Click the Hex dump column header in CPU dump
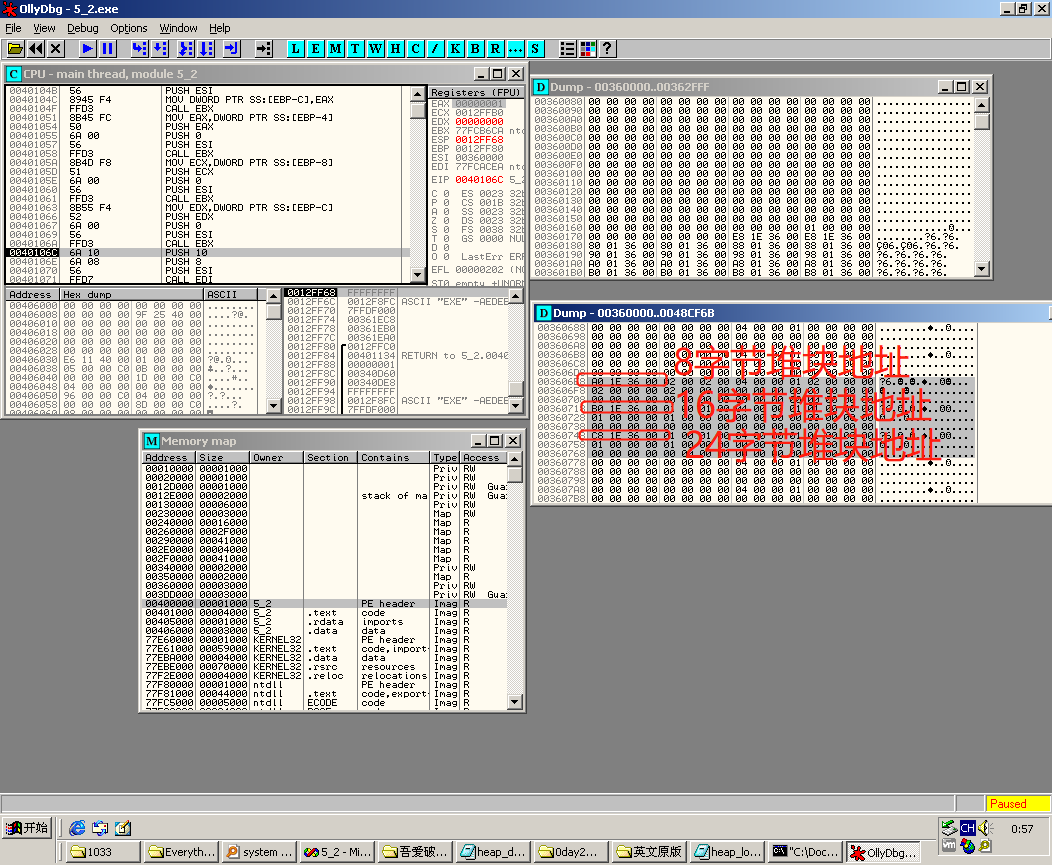Image resolution: width=1052 pixels, height=865 pixels. click(x=132, y=295)
